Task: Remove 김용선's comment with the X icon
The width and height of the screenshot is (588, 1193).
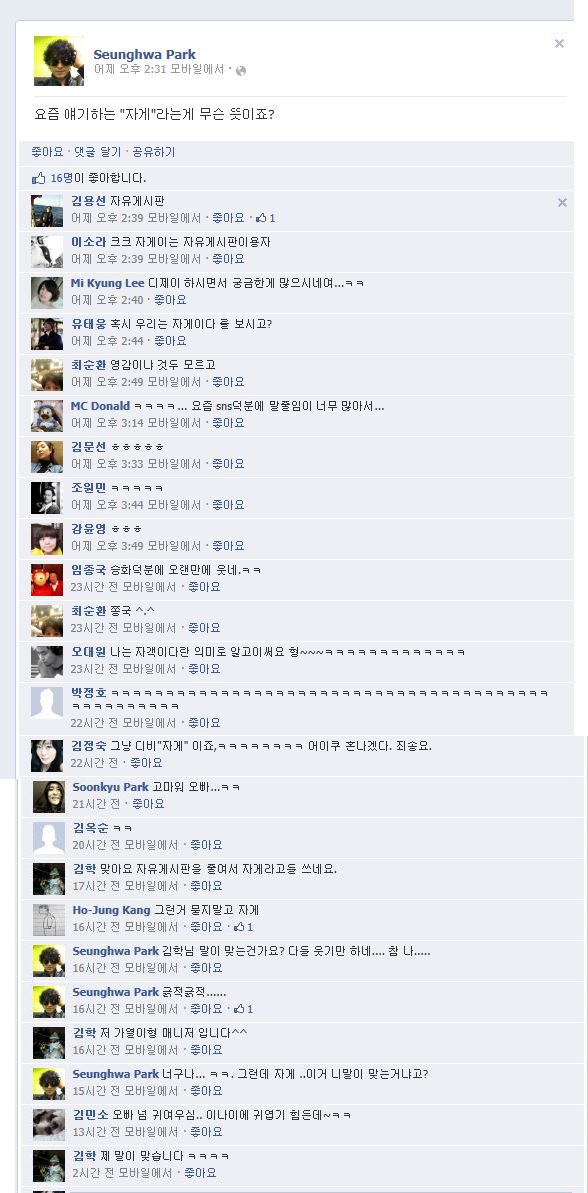Action: 562,202
